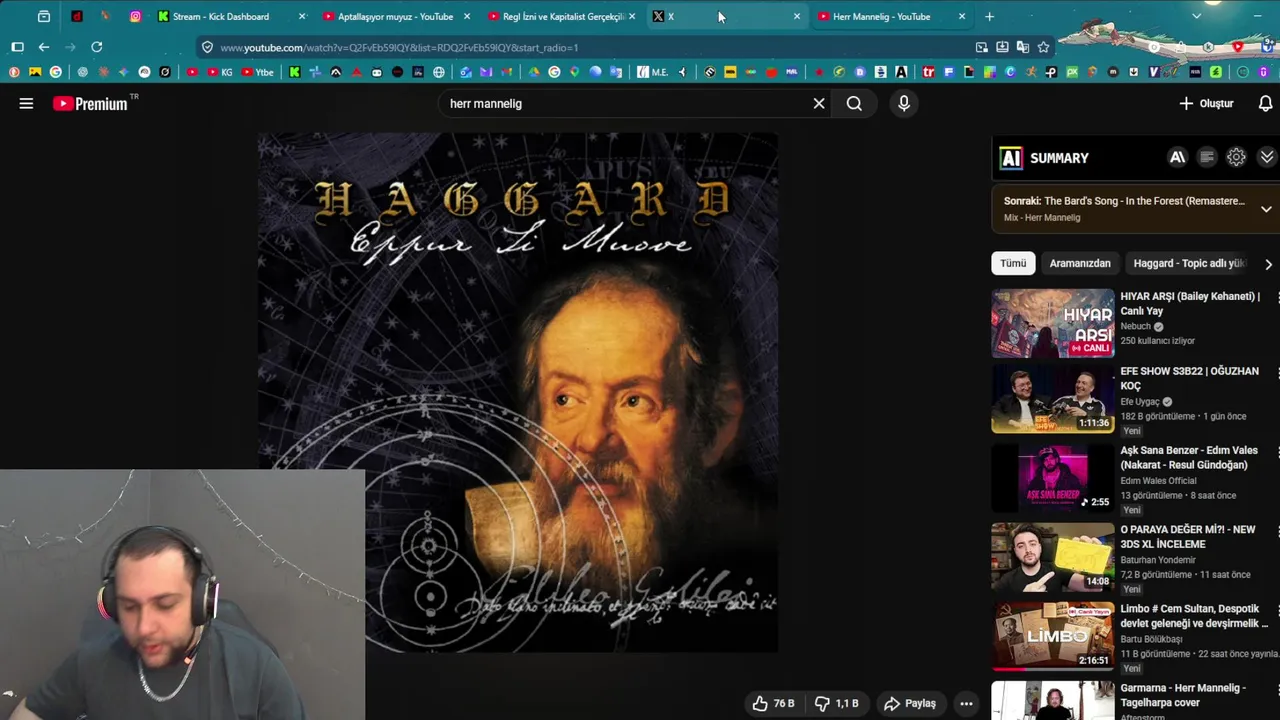
Task: Switch to Herr Mannelig - YouTube tab
Action: coord(892,16)
